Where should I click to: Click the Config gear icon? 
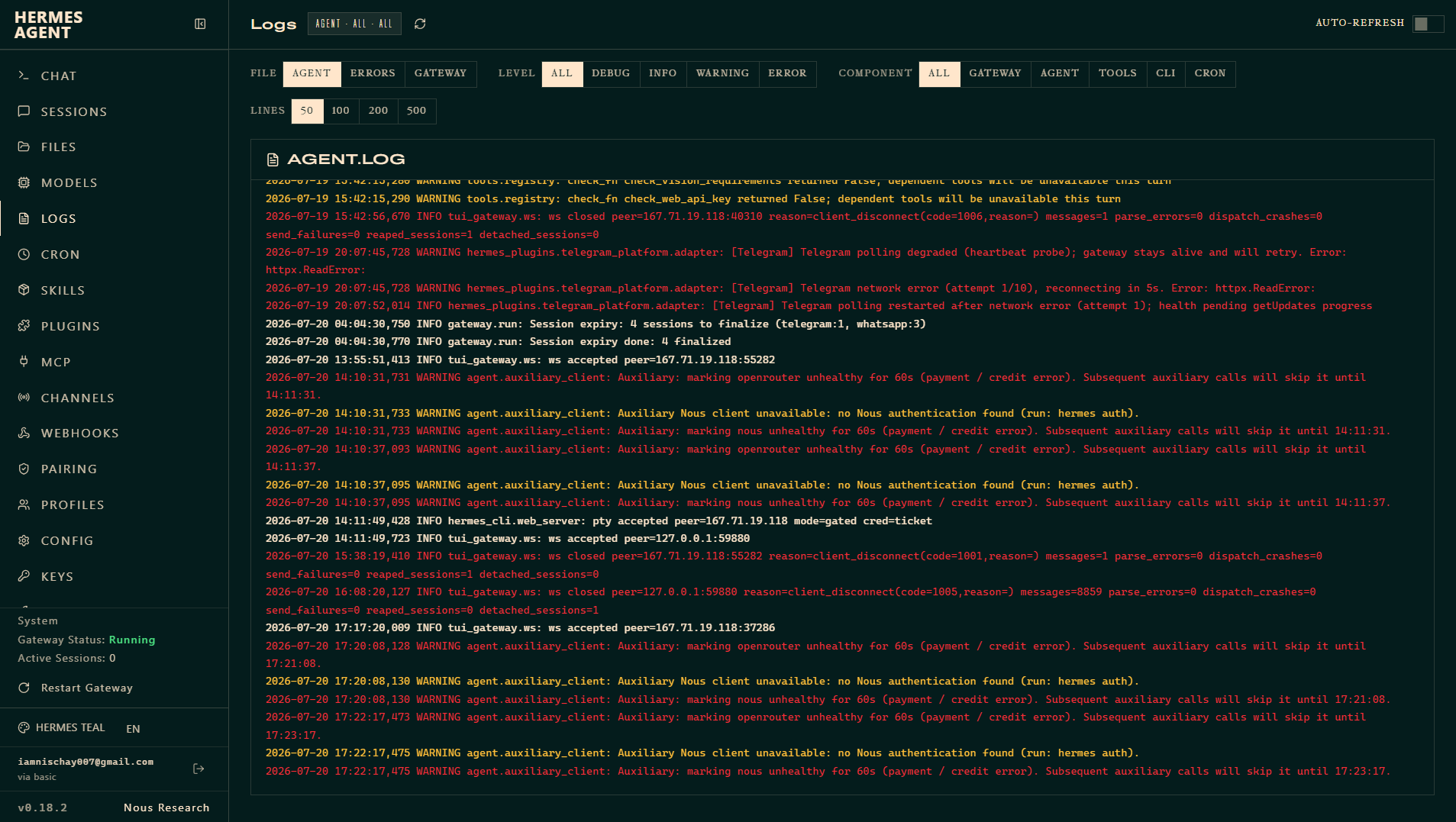24,540
